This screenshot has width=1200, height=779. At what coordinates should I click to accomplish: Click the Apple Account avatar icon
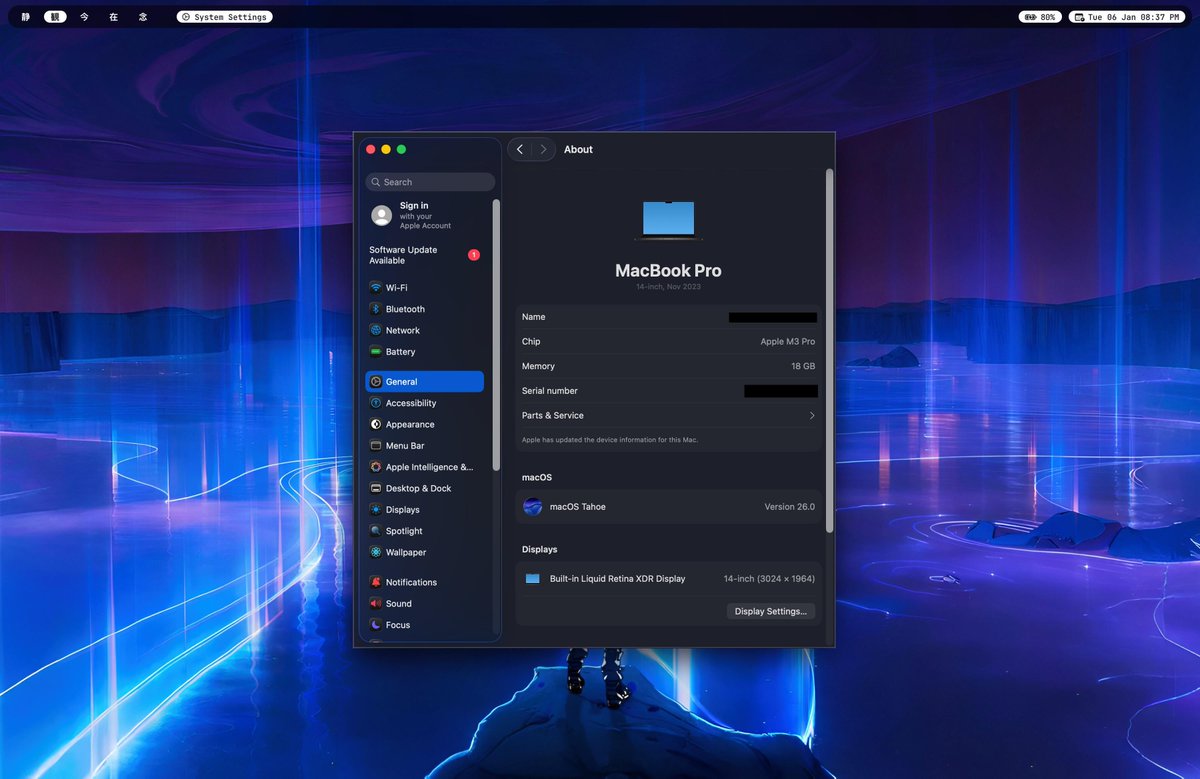point(381,215)
